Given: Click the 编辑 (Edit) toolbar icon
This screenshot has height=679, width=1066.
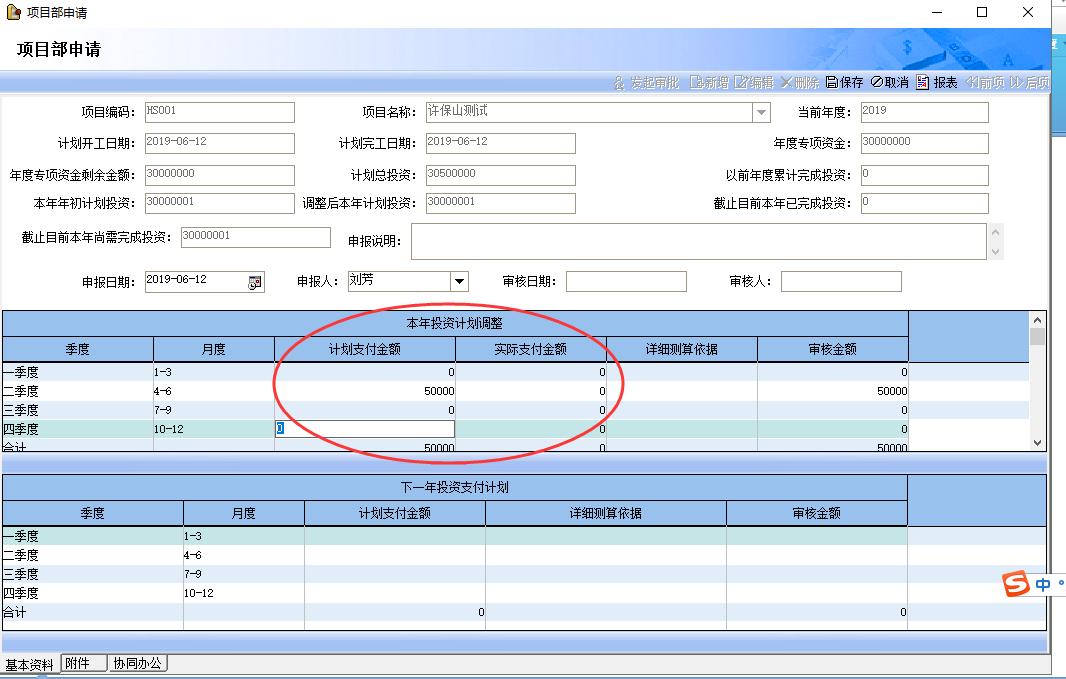Looking at the screenshot, I should coord(754,82).
